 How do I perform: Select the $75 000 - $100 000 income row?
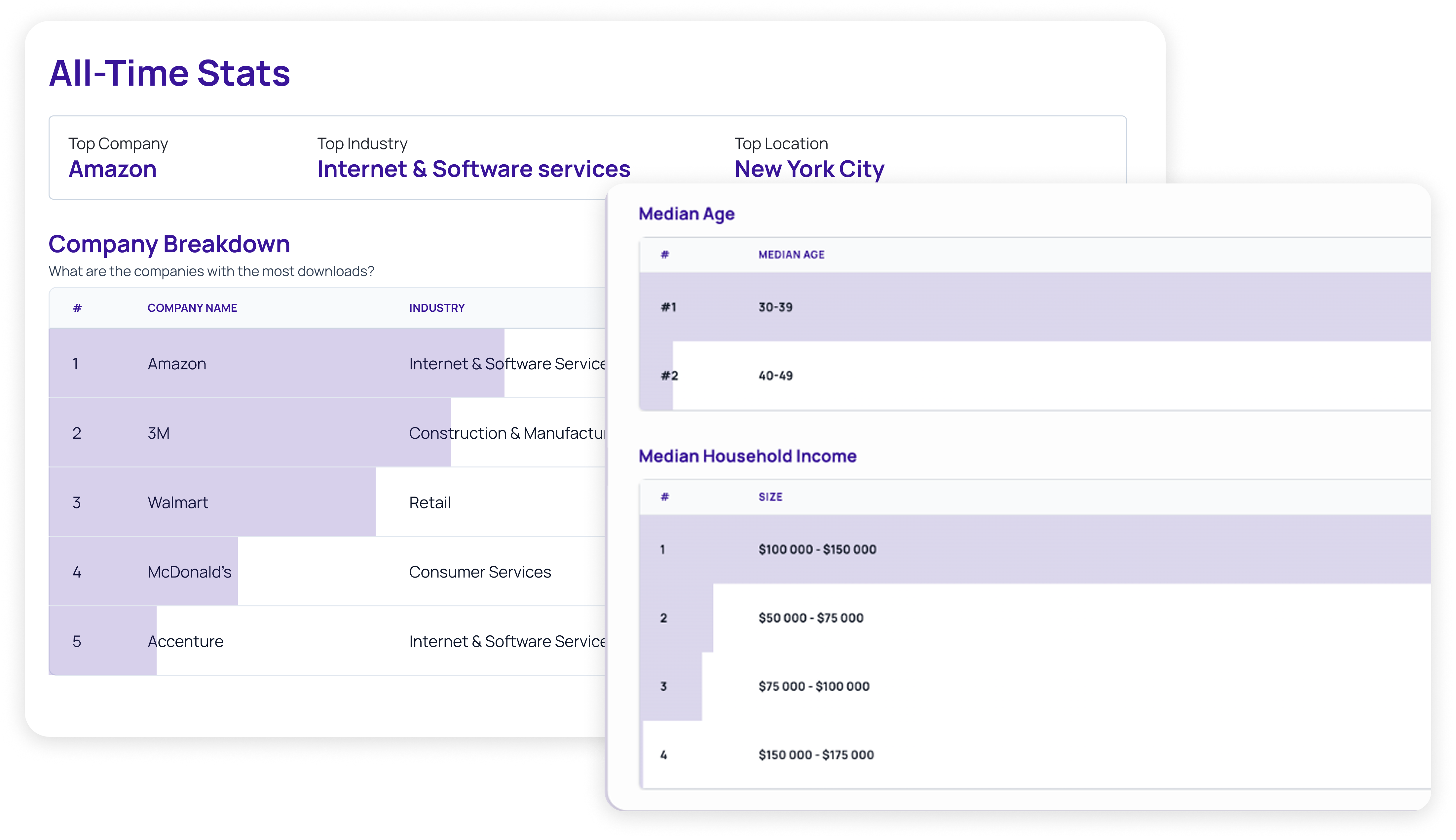click(x=813, y=687)
